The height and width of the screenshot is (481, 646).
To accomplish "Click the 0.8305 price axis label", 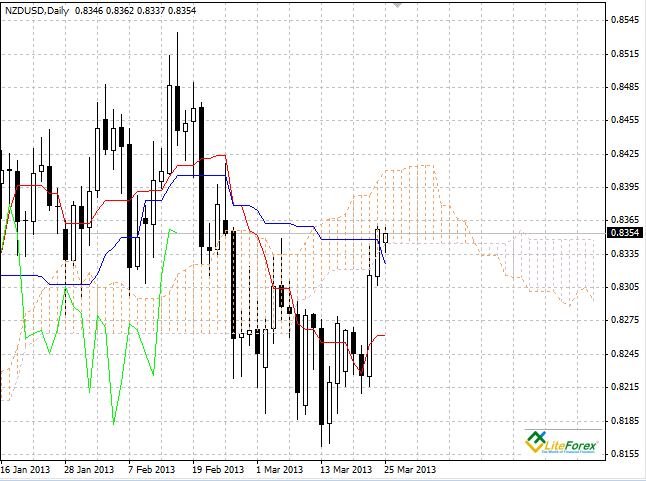I will [625, 287].
